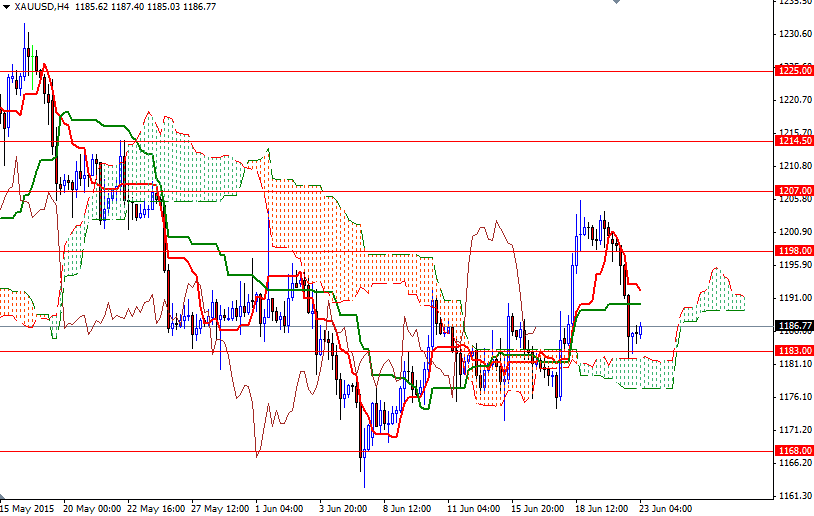
Task: Select the red 1168.00 price level label
Action: point(793,451)
